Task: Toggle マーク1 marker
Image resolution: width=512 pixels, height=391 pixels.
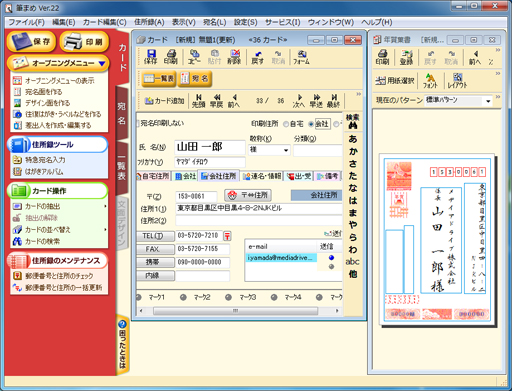Action: pyautogui.click(x=139, y=297)
